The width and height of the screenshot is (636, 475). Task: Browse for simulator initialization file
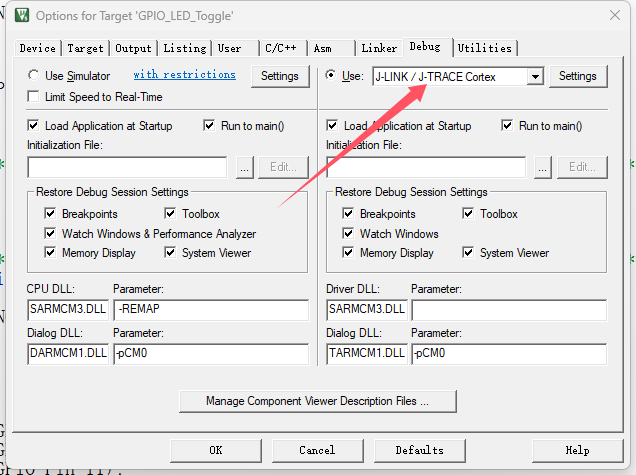point(245,168)
